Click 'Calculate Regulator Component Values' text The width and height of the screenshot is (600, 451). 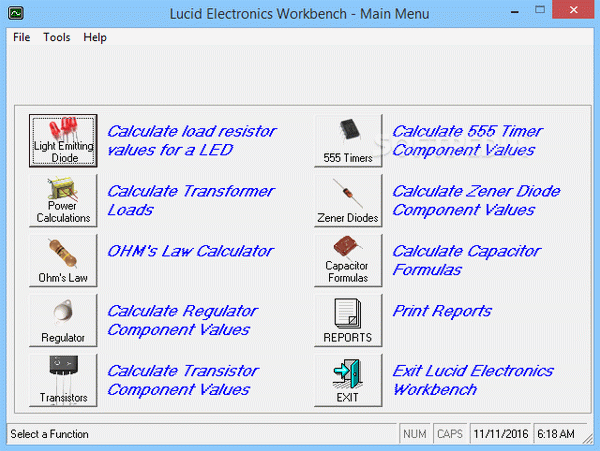pos(183,320)
